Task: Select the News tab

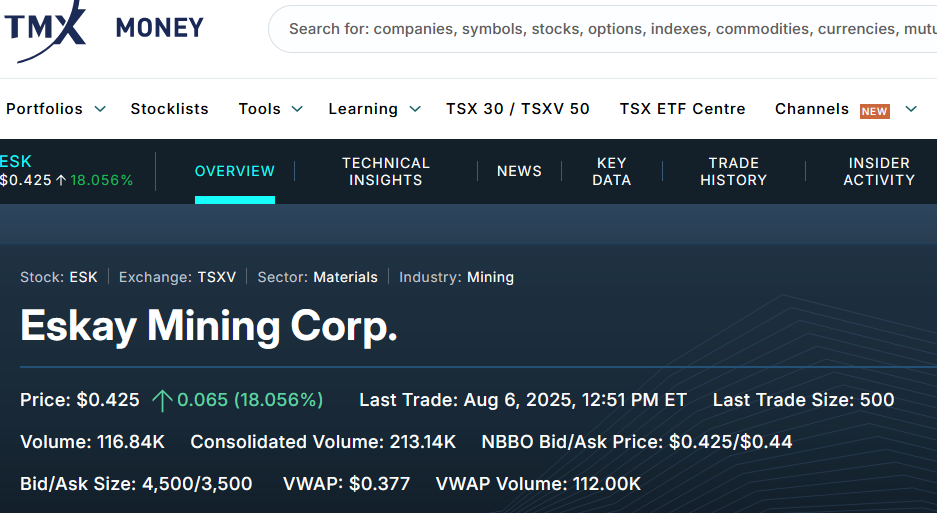Action: coord(519,171)
